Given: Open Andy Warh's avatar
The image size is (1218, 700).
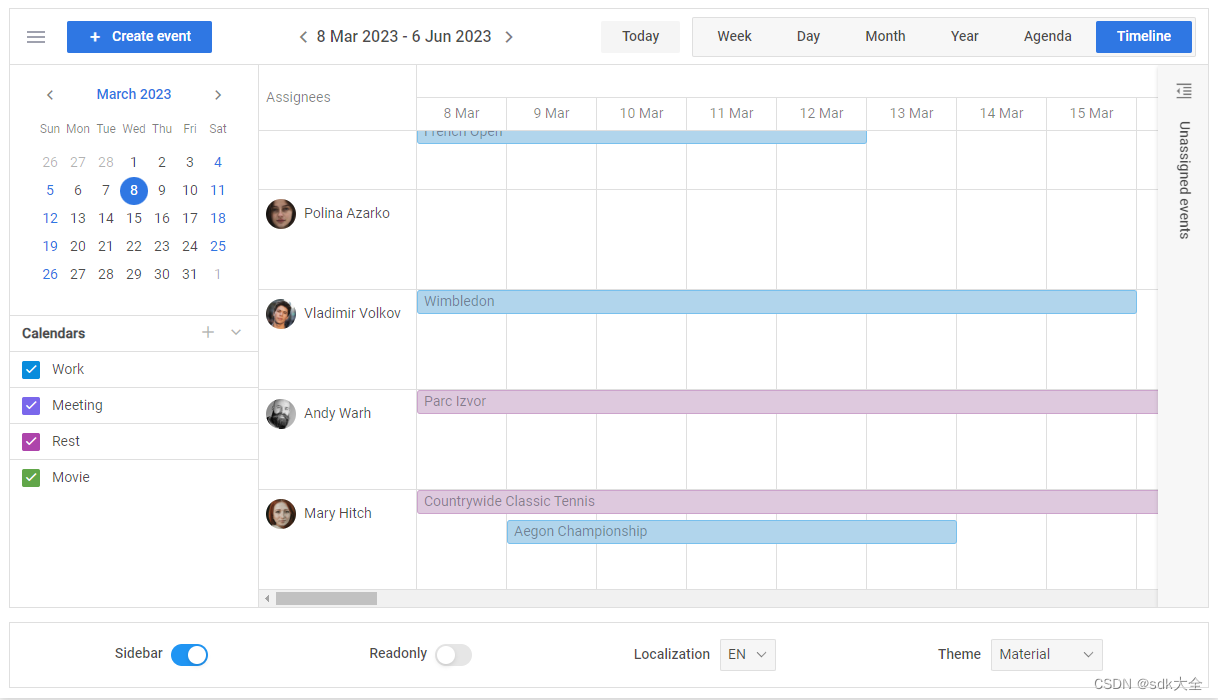Looking at the screenshot, I should pos(281,414).
